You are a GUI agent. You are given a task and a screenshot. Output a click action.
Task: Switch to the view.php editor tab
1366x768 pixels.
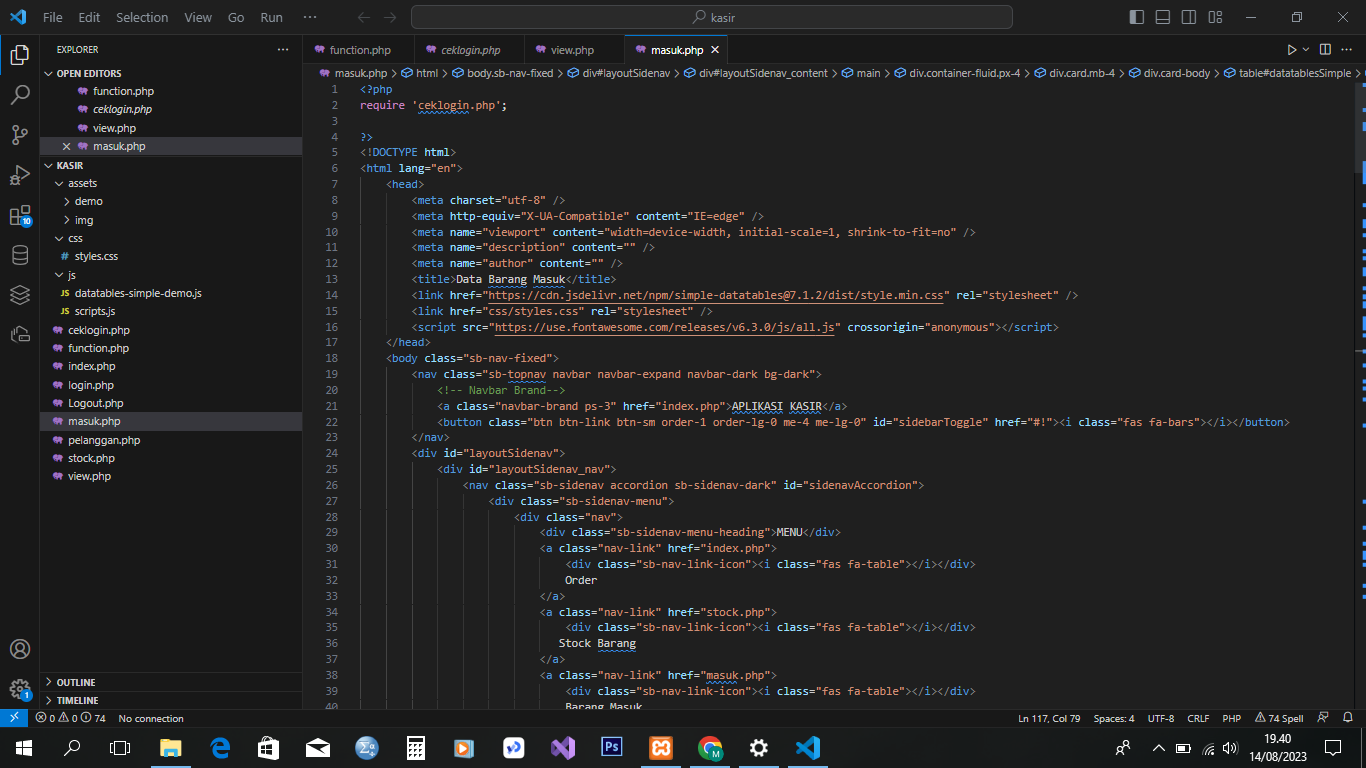[572, 50]
